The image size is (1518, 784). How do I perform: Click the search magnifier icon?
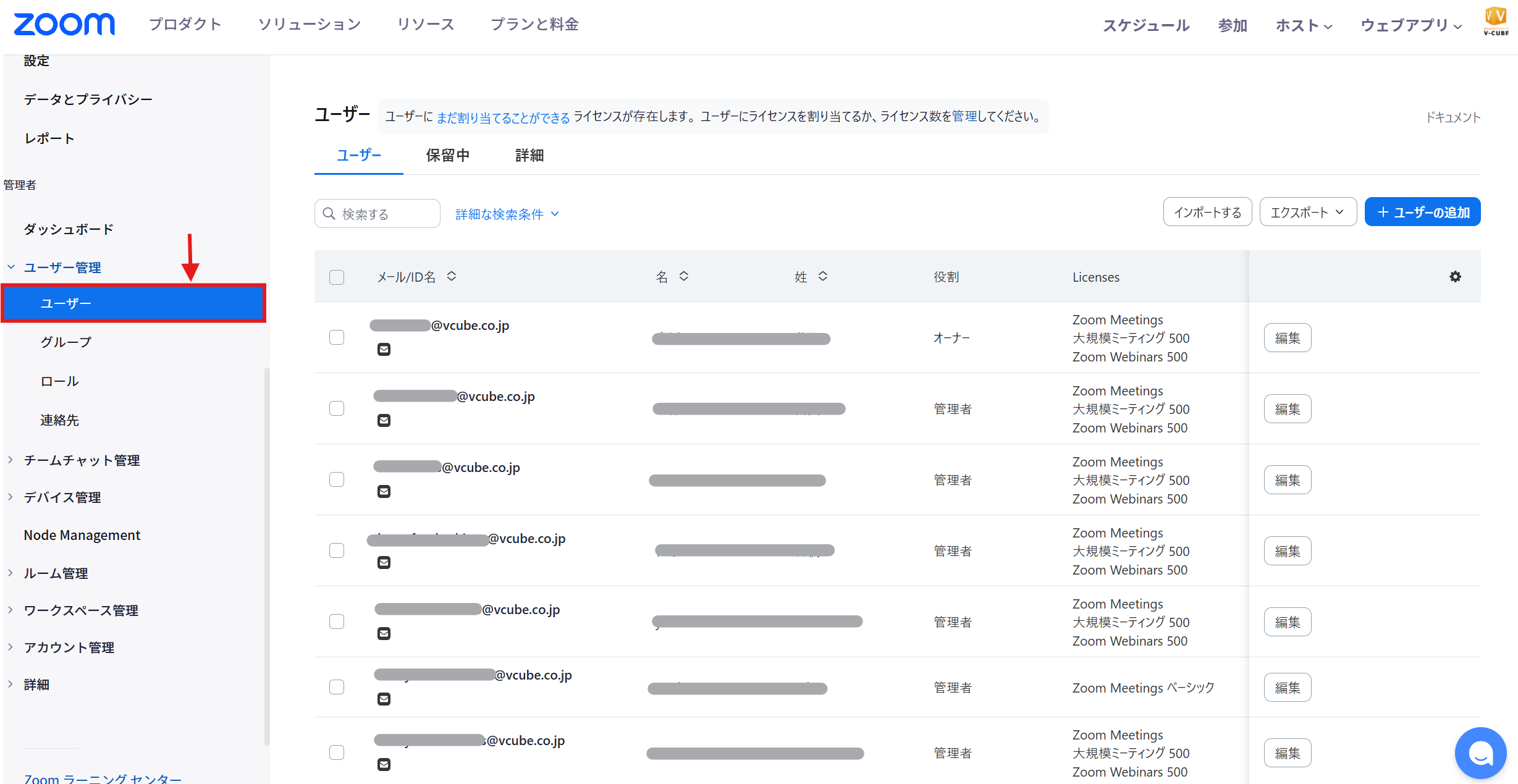coord(329,214)
